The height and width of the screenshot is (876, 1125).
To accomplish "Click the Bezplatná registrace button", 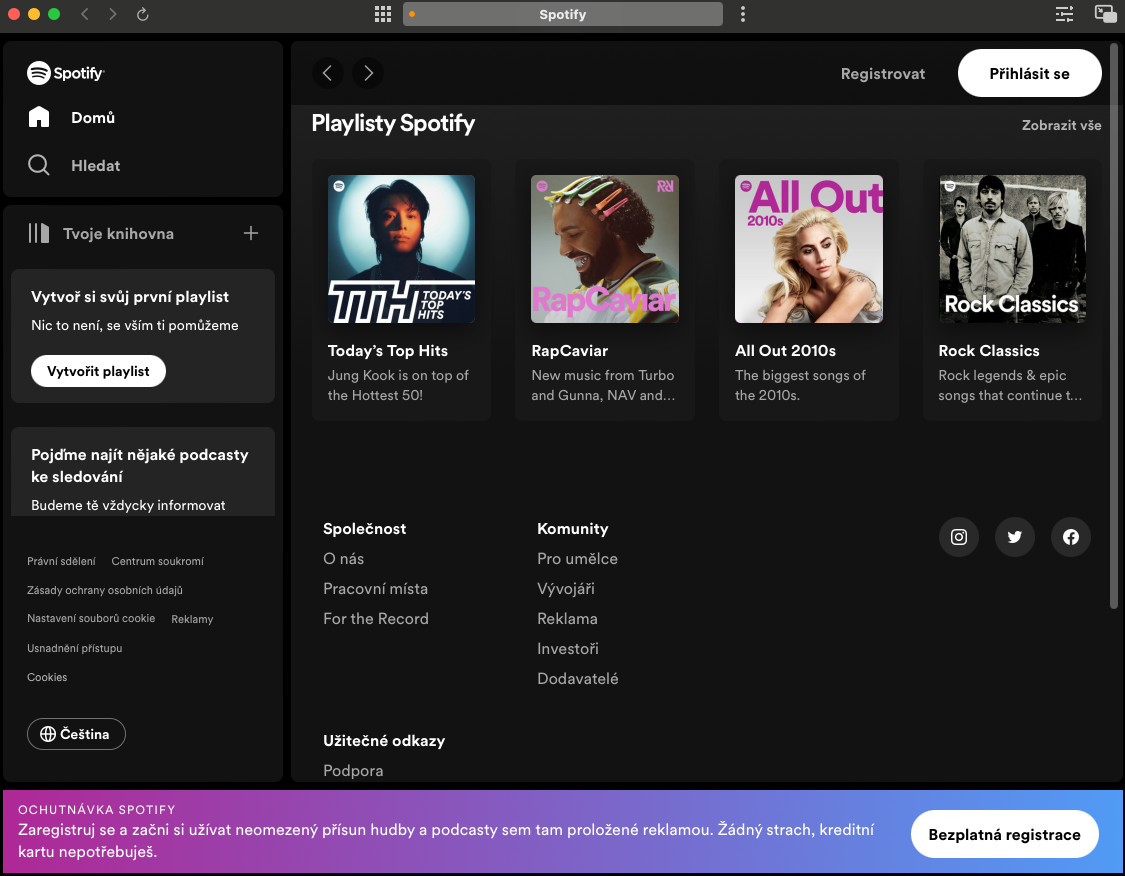I will (1004, 834).
